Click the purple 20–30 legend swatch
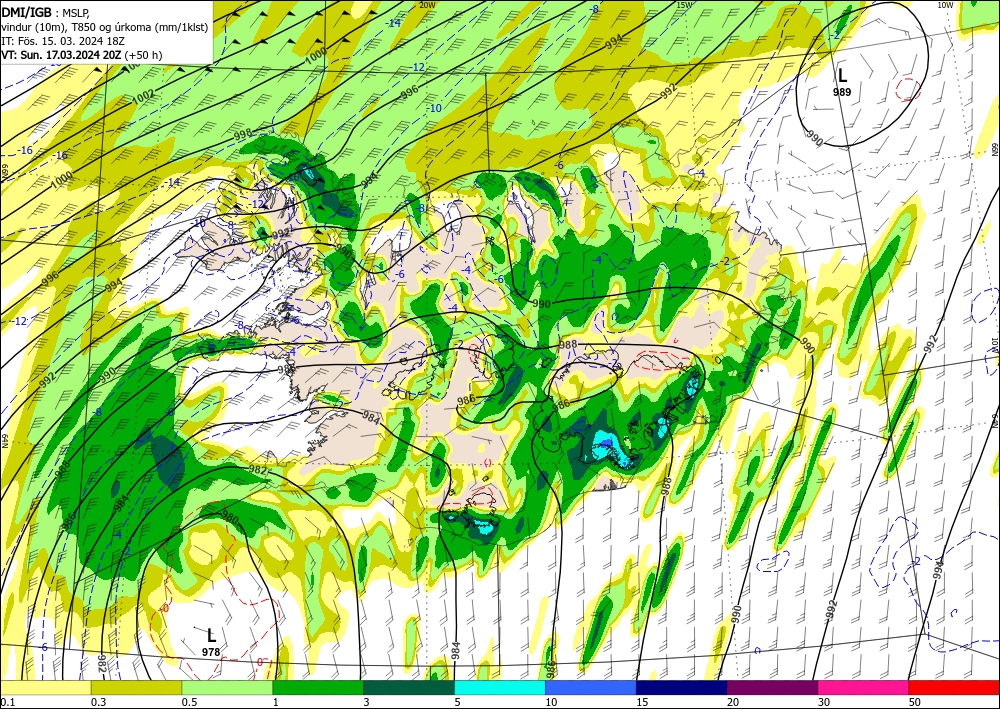The width and height of the screenshot is (1000, 709). 772,687
